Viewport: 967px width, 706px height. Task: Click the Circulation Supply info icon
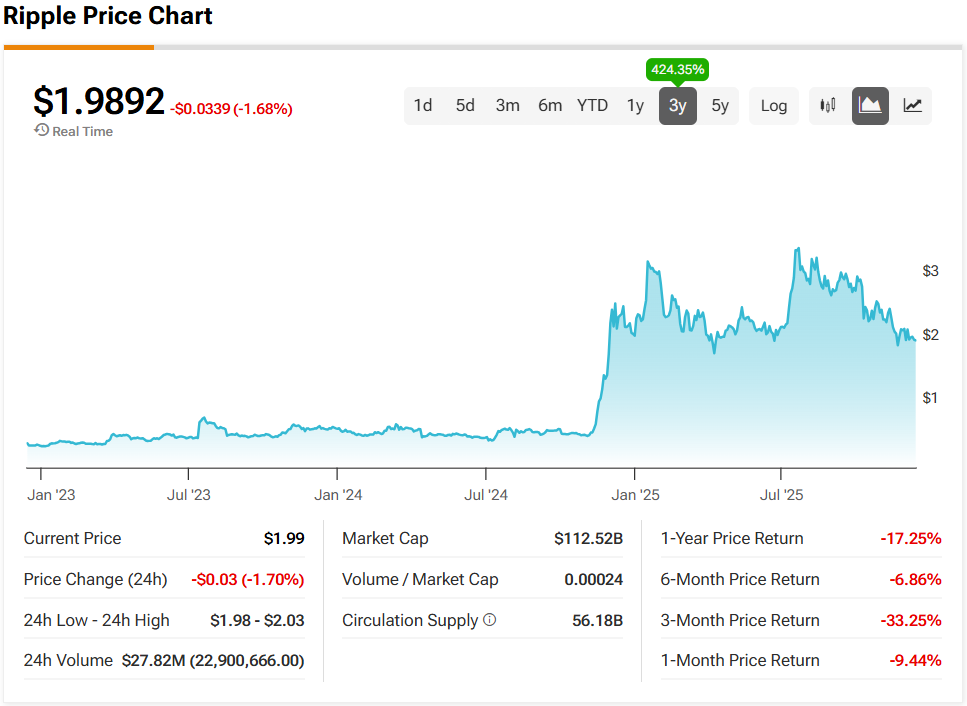[489, 620]
